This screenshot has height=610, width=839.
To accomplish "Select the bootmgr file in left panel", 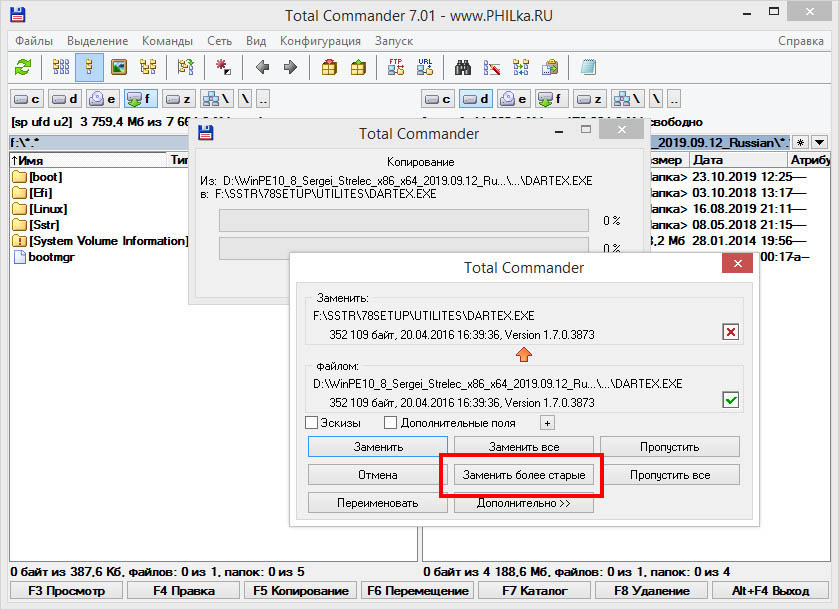I will point(44,257).
